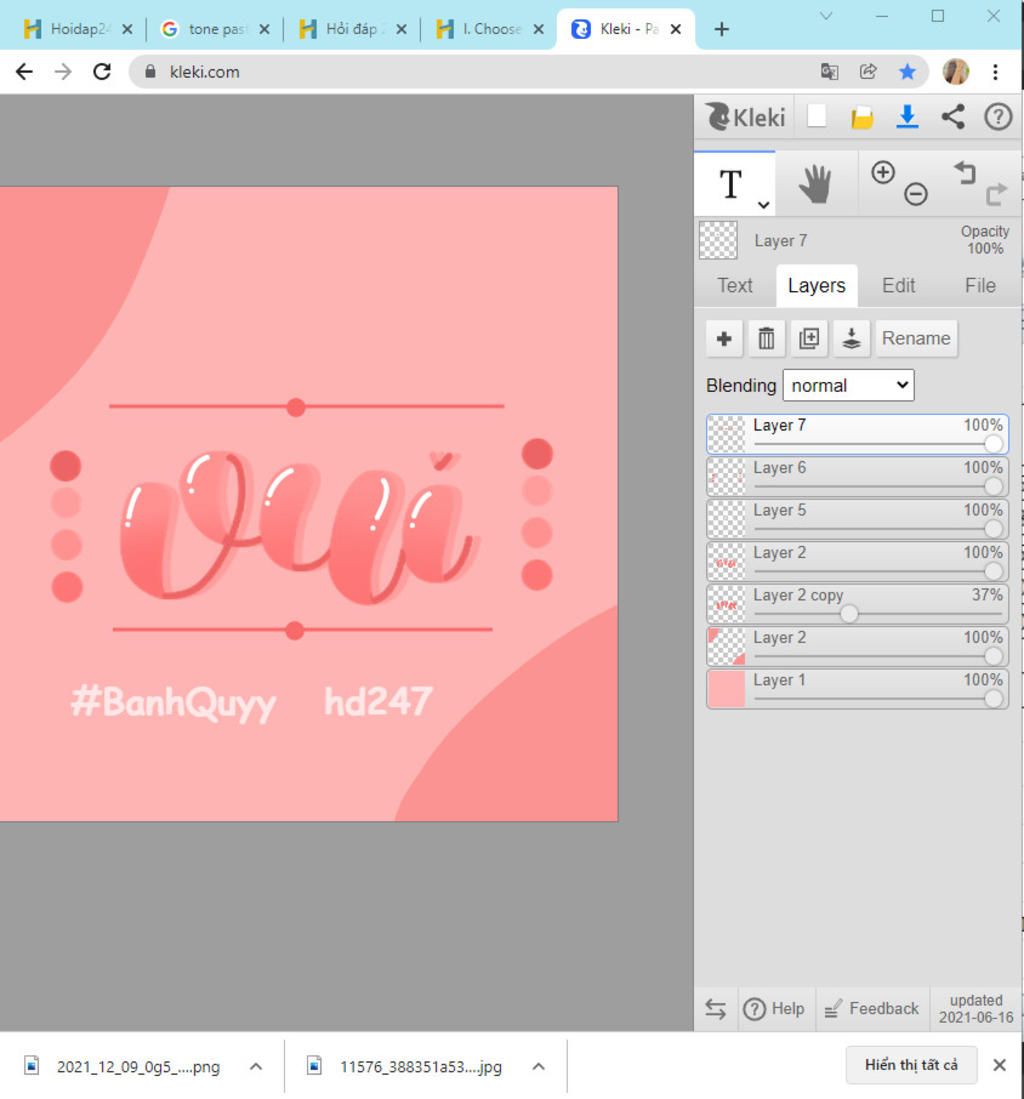Click the share page icon in address bar

(x=868, y=71)
